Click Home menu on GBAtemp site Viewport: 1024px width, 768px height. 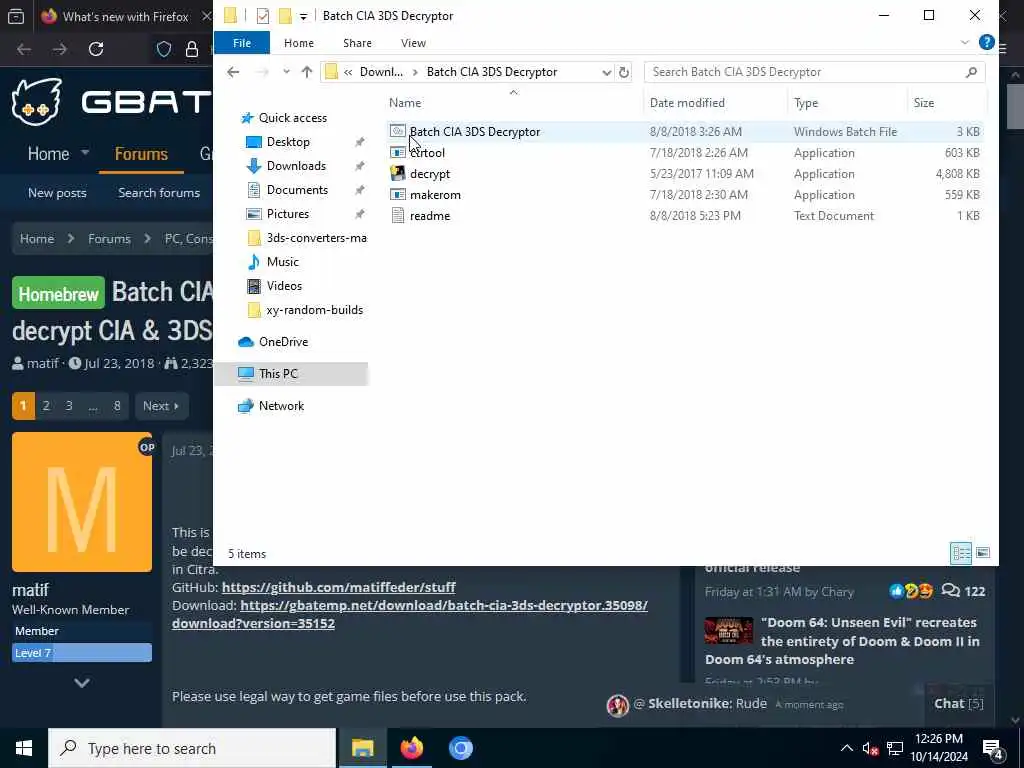pyautogui.click(x=48, y=154)
